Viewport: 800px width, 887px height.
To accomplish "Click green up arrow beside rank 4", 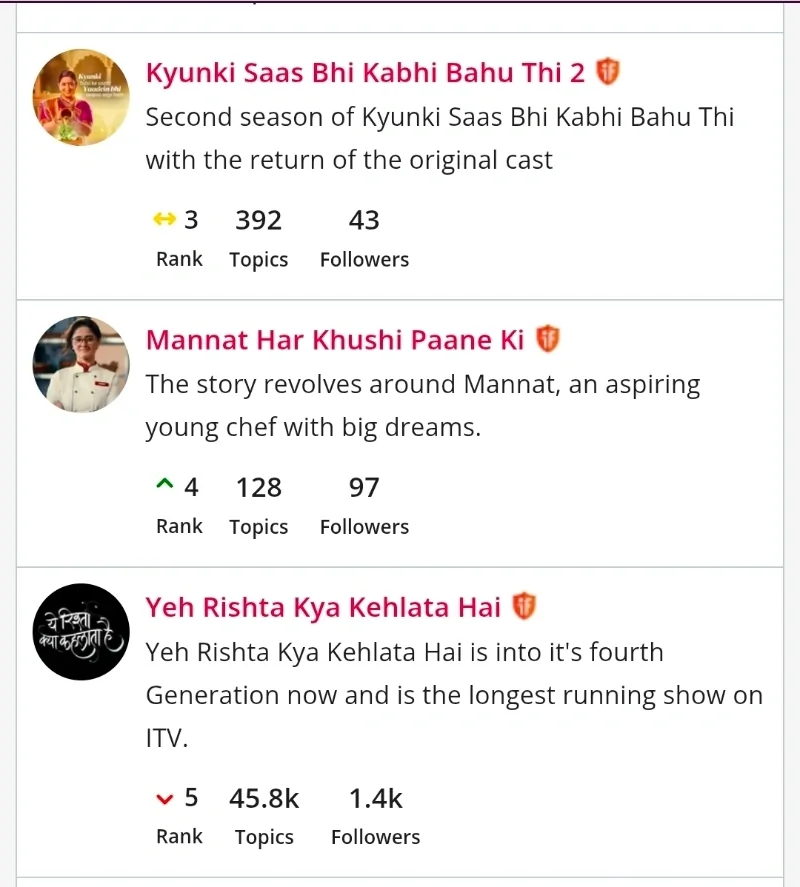I will click(x=165, y=486).
